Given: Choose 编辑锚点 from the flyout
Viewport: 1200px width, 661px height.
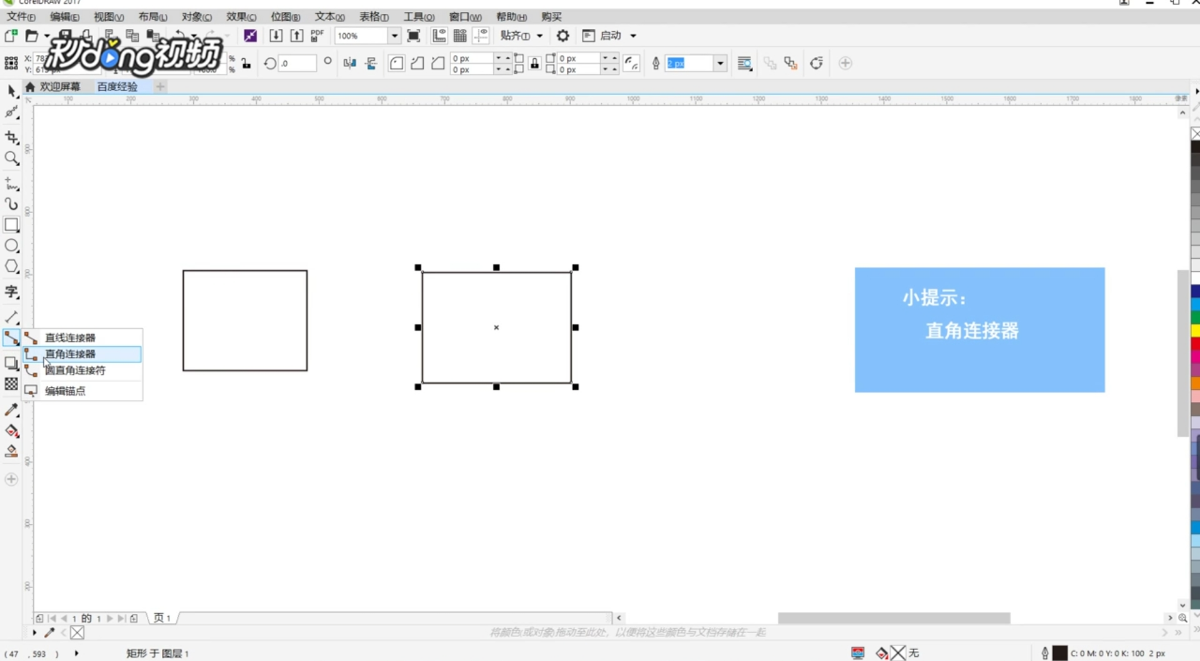Looking at the screenshot, I should click(82, 391).
